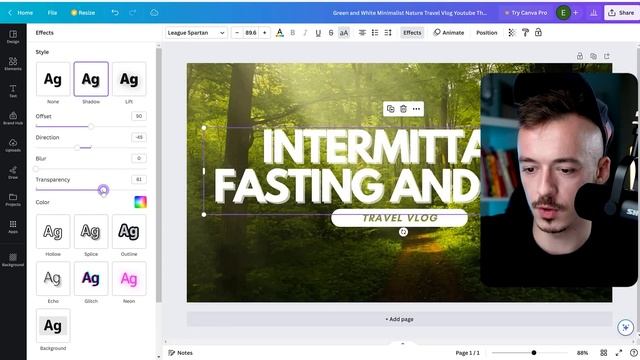Toggle strikethrough formatting
The height and width of the screenshot is (360, 640).
331,33
